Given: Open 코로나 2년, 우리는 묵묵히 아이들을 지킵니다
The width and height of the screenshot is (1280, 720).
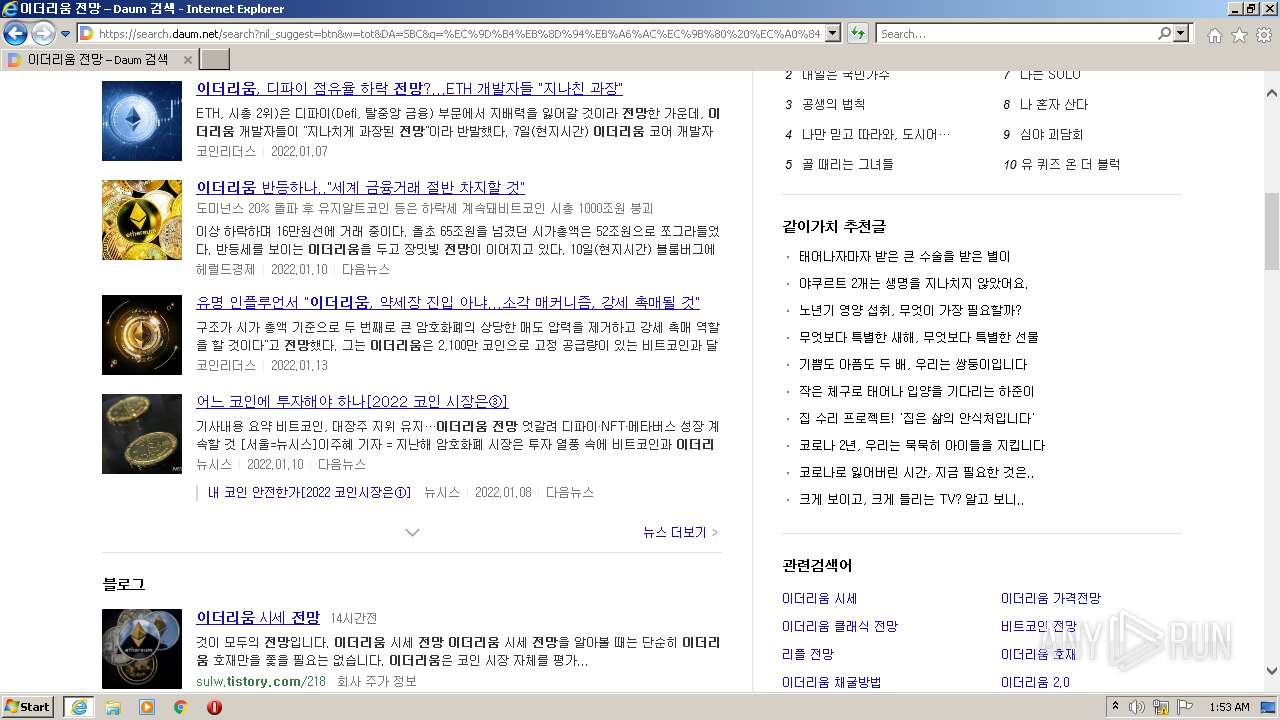Looking at the screenshot, I should (x=922, y=445).
